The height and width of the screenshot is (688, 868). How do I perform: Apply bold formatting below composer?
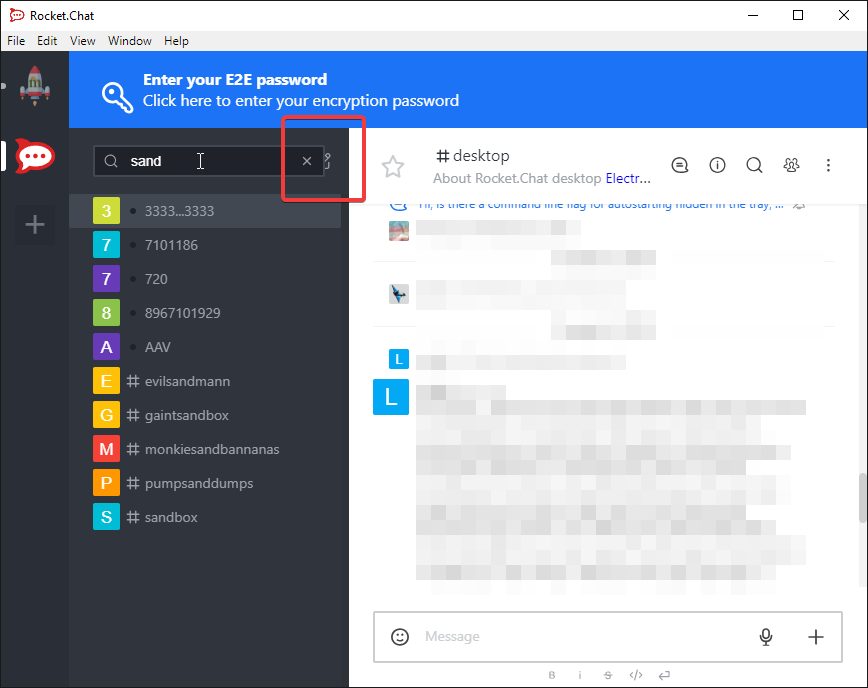[x=552, y=675]
